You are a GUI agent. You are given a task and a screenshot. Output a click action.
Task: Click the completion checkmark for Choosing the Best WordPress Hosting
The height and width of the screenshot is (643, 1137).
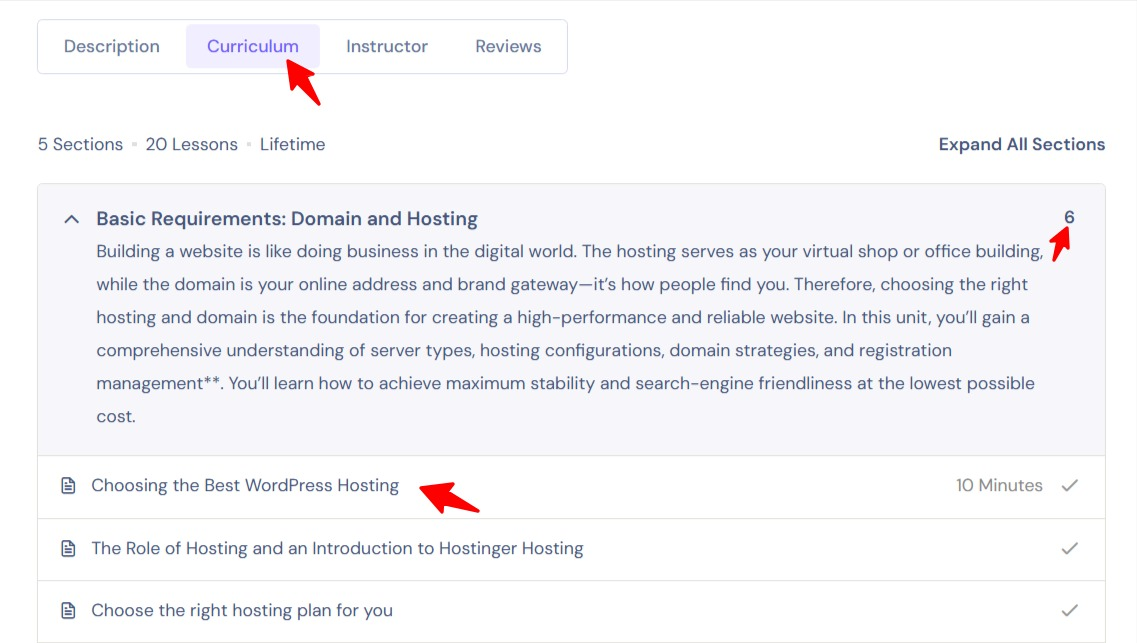pyautogui.click(x=1070, y=486)
